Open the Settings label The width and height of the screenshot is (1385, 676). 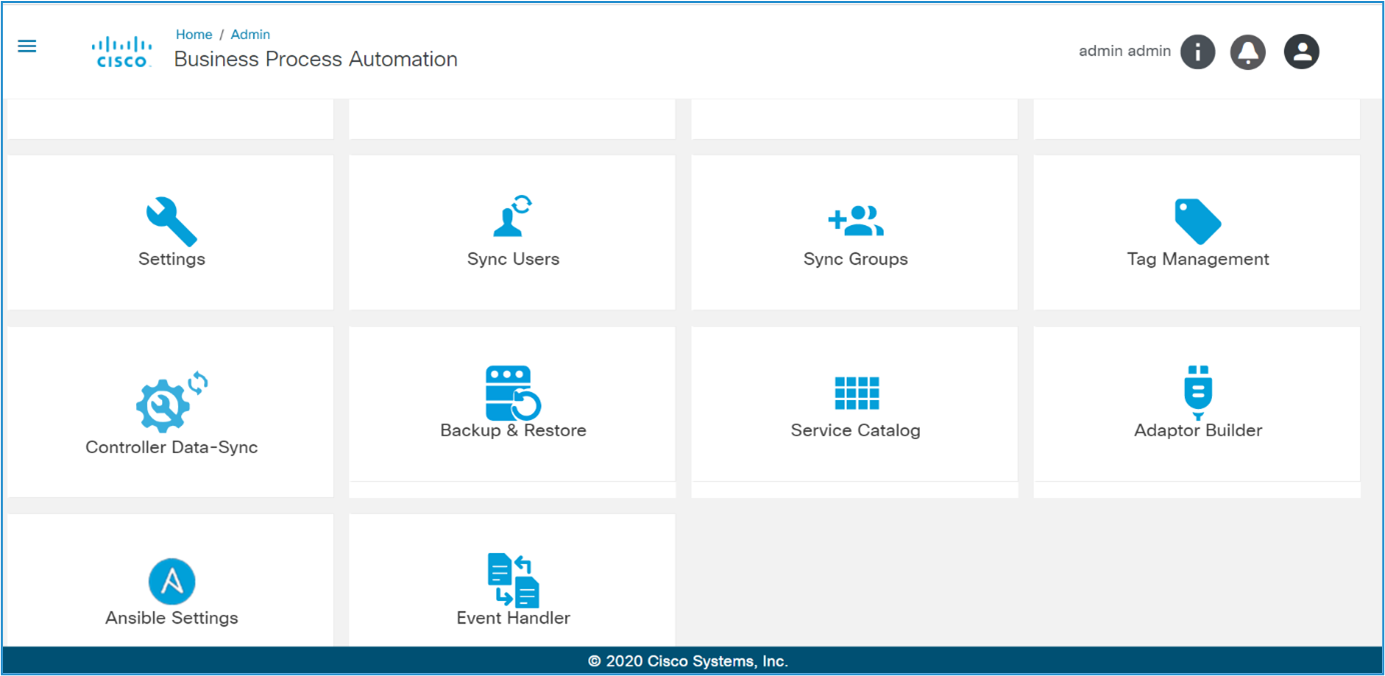172,259
